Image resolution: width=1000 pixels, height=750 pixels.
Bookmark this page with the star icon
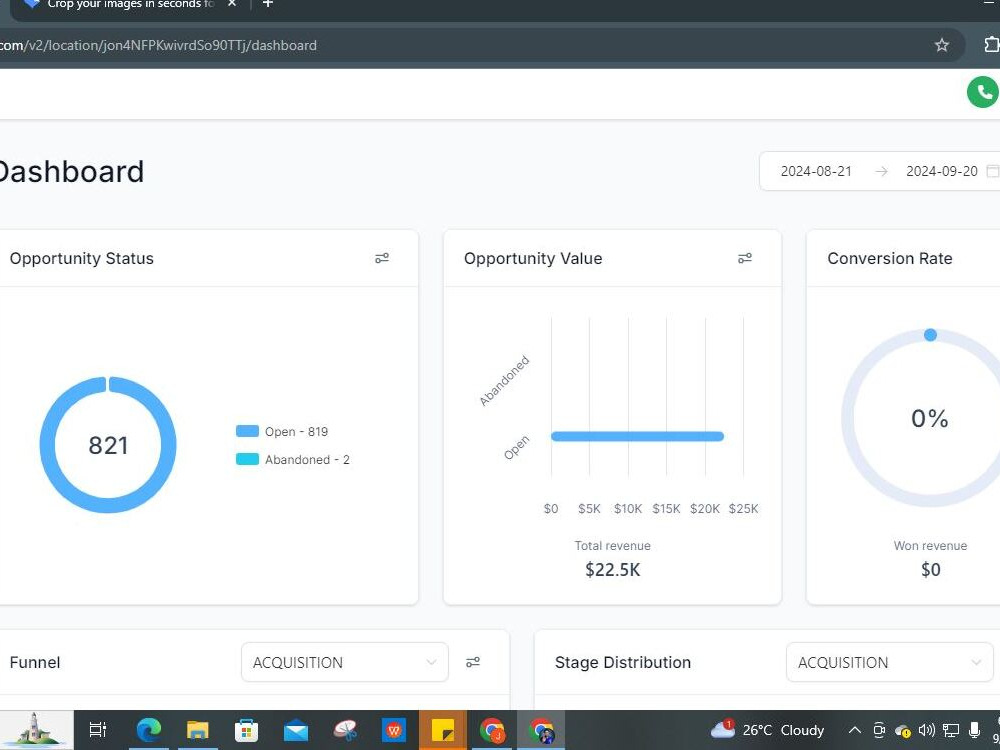click(941, 45)
